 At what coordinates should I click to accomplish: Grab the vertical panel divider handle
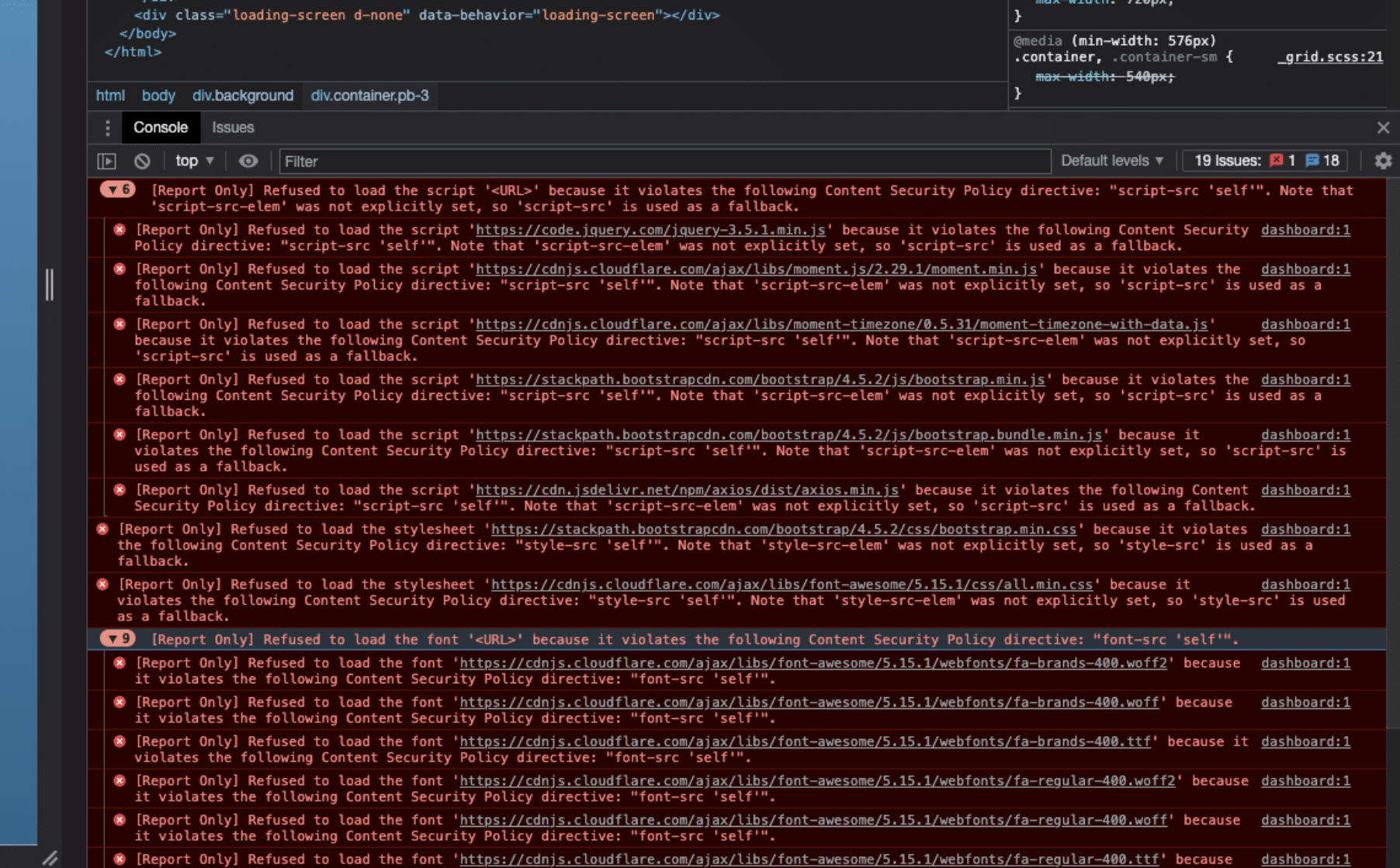tap(50, 285)
